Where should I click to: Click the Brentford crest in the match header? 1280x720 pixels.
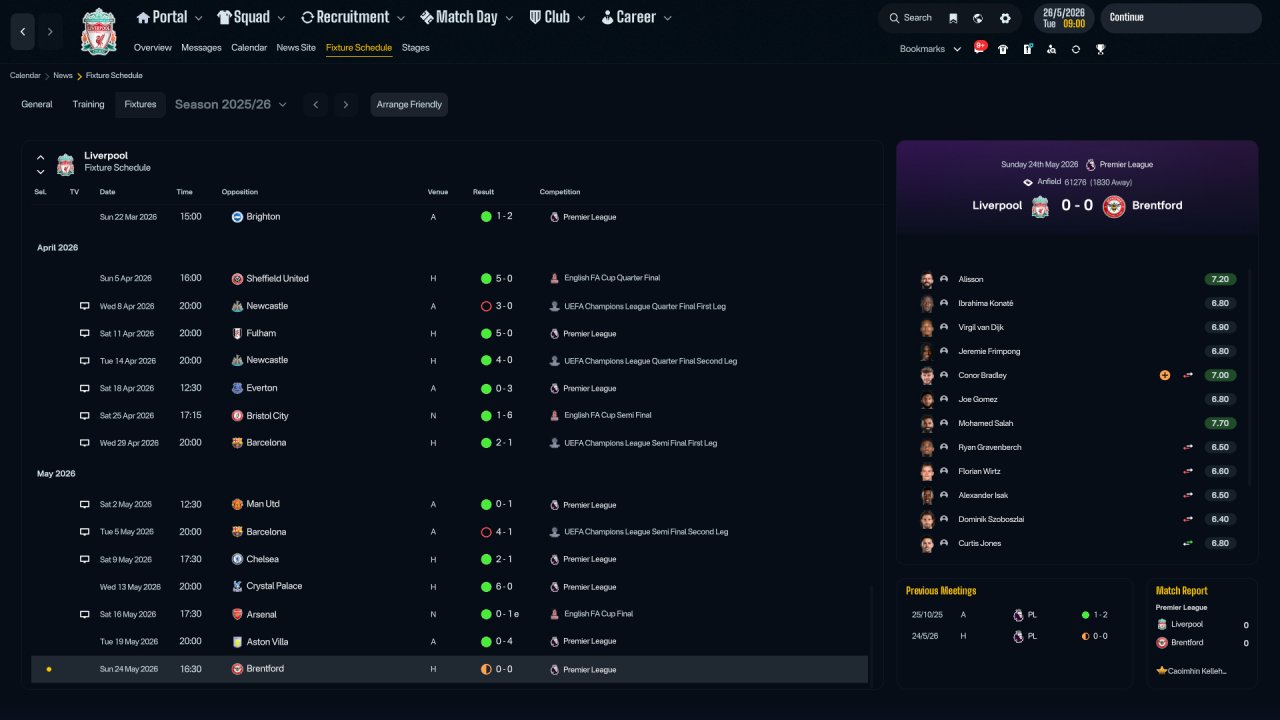point(1114,206)
